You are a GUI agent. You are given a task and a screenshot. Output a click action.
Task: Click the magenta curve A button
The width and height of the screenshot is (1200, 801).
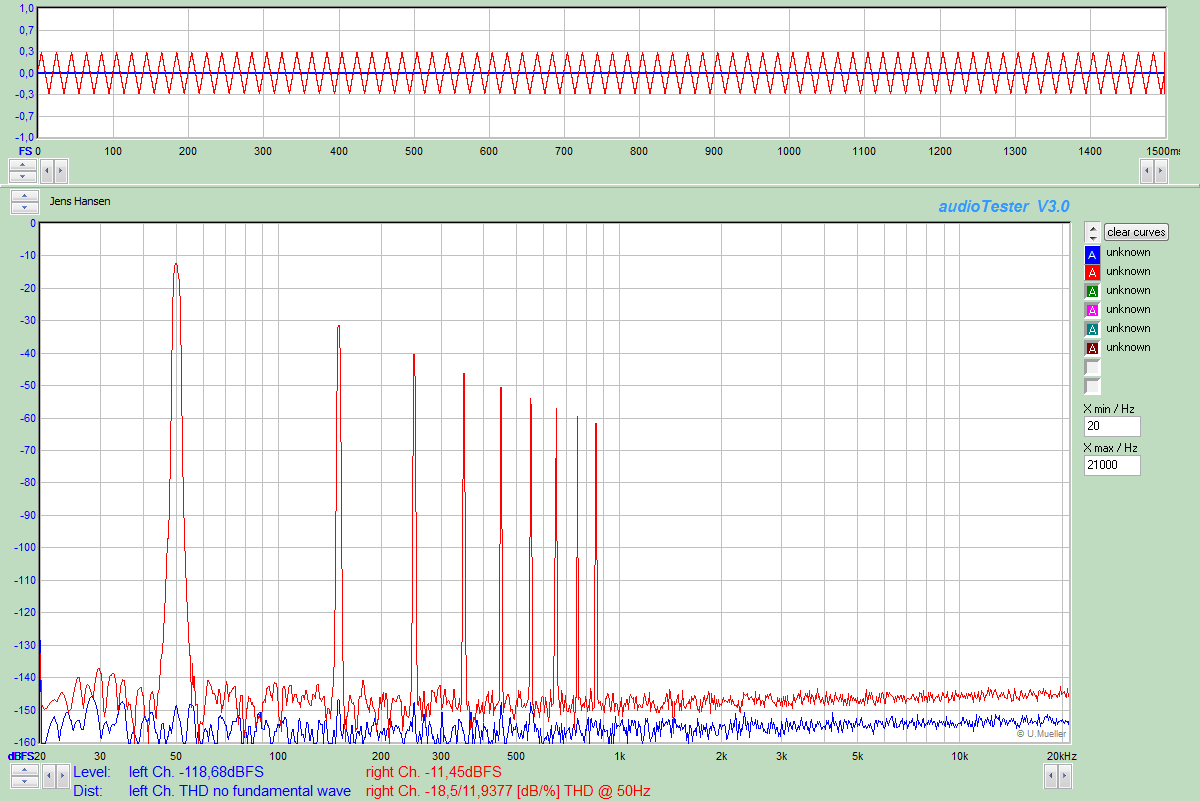pos(1092,310)
